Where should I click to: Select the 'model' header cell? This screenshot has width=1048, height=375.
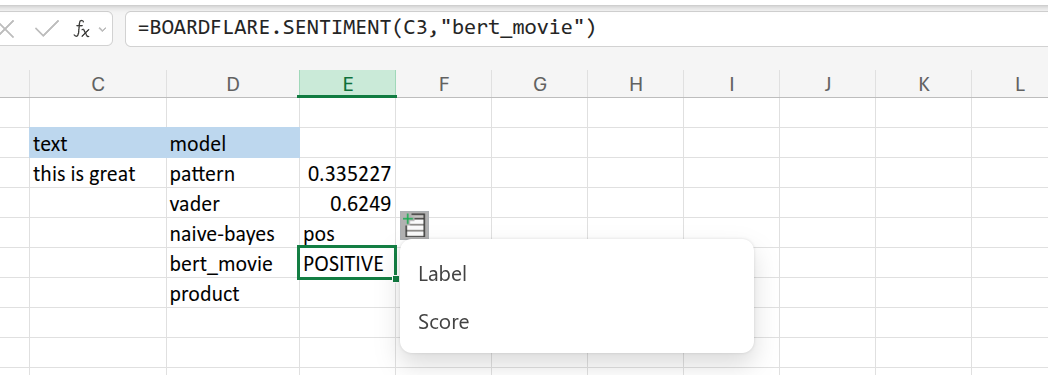click(233, 143)
